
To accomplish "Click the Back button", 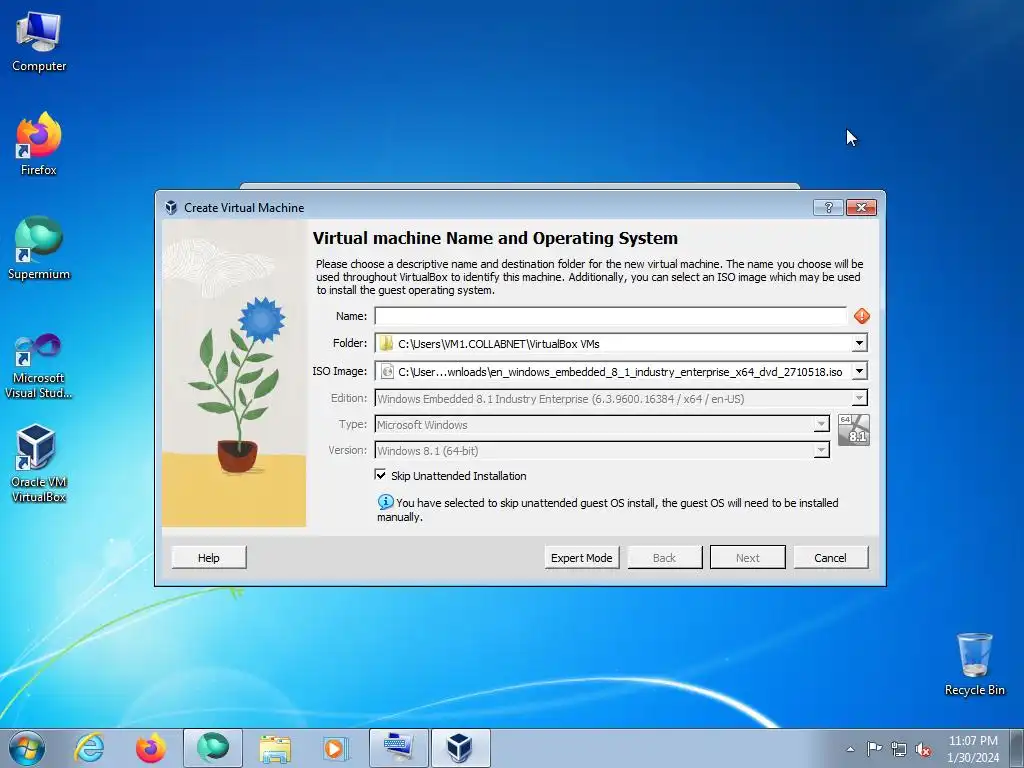I will coord(664,558).
